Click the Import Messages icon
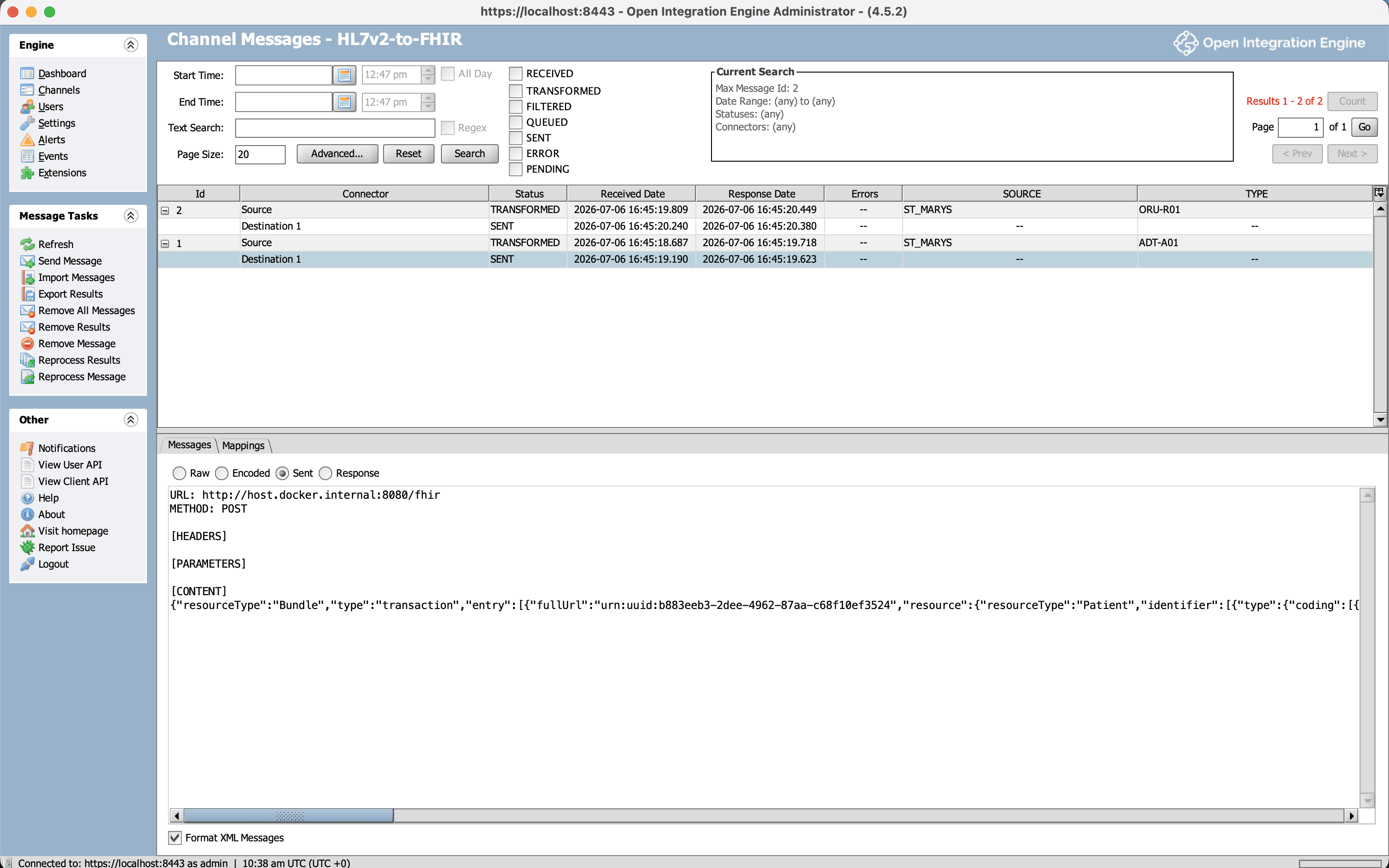Image resolution: width=1389 pixels, height=868 pixels. 27,278
